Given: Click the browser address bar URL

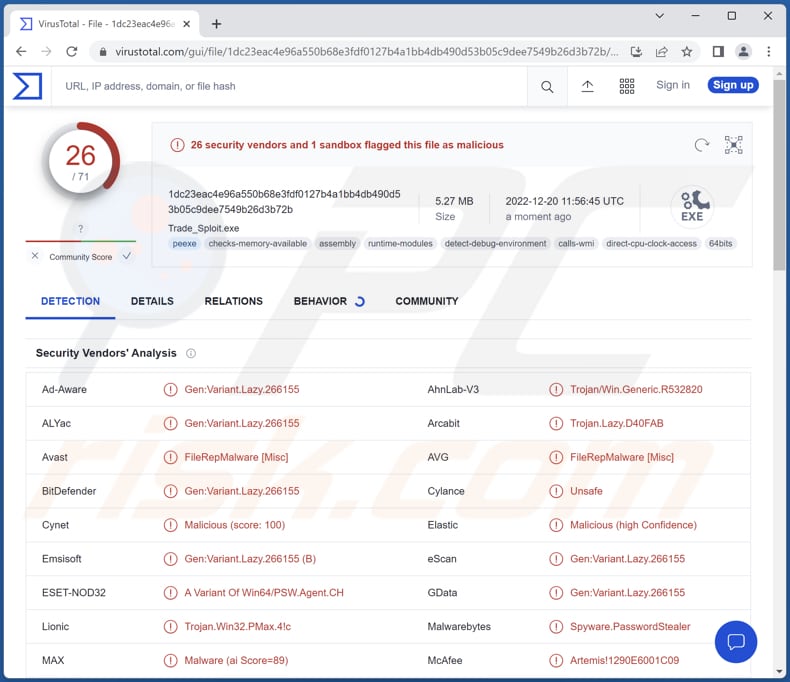Looking at the screenshot, I should tap(366, 52).
